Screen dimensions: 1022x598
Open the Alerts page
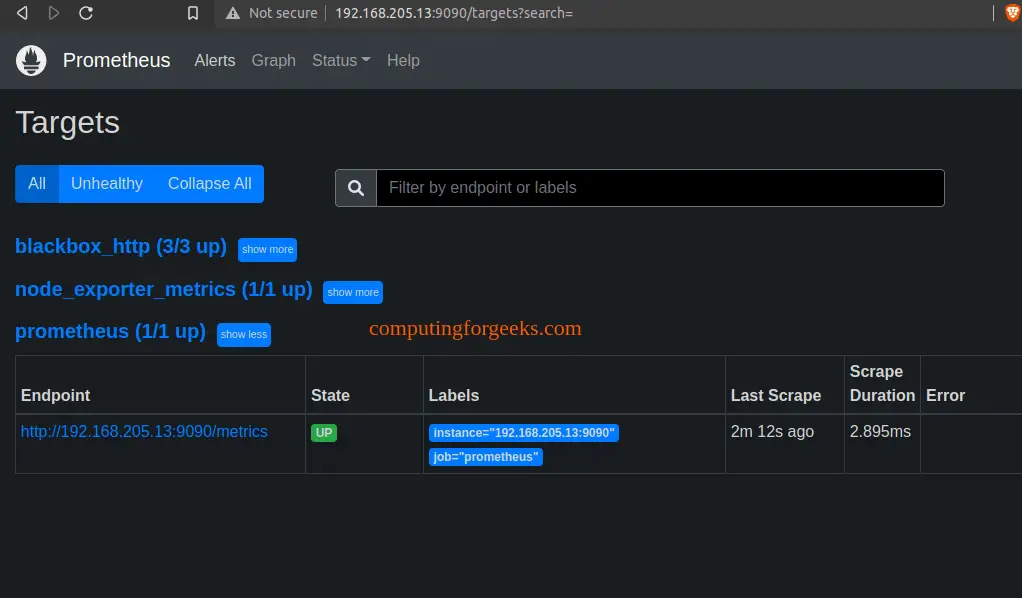pyautogui.click(x=215, y=60)
